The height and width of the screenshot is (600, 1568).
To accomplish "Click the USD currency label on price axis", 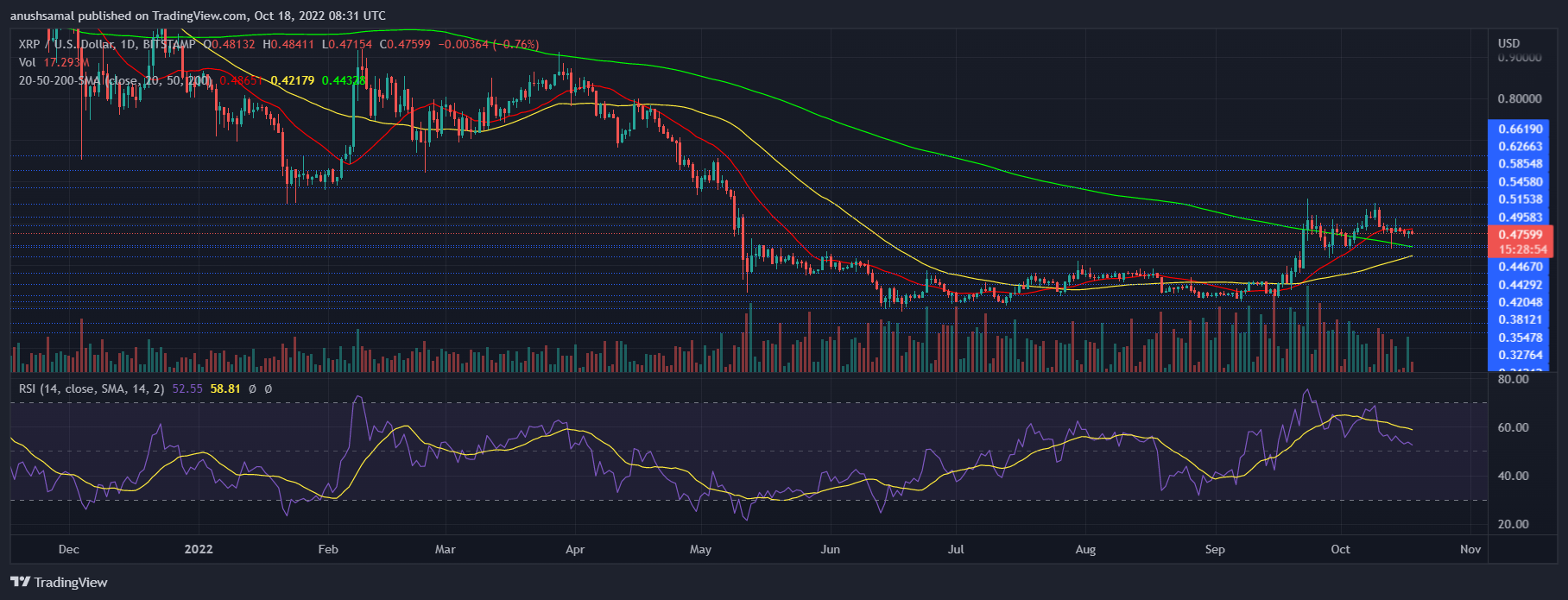I will tap(1508, 43).
